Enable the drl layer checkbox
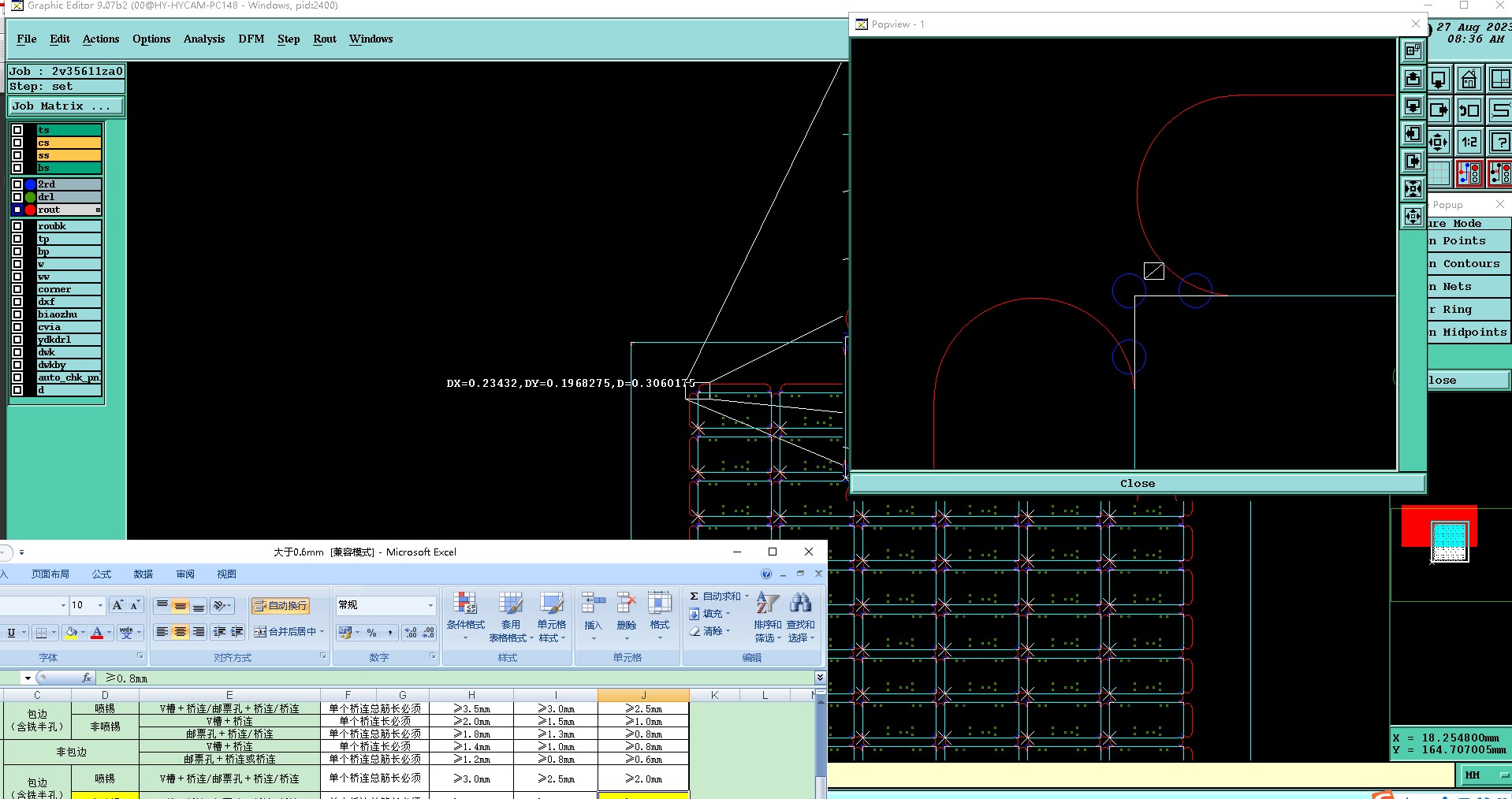Viewport: 1512px width, 799px height. (x=17, y=197)
